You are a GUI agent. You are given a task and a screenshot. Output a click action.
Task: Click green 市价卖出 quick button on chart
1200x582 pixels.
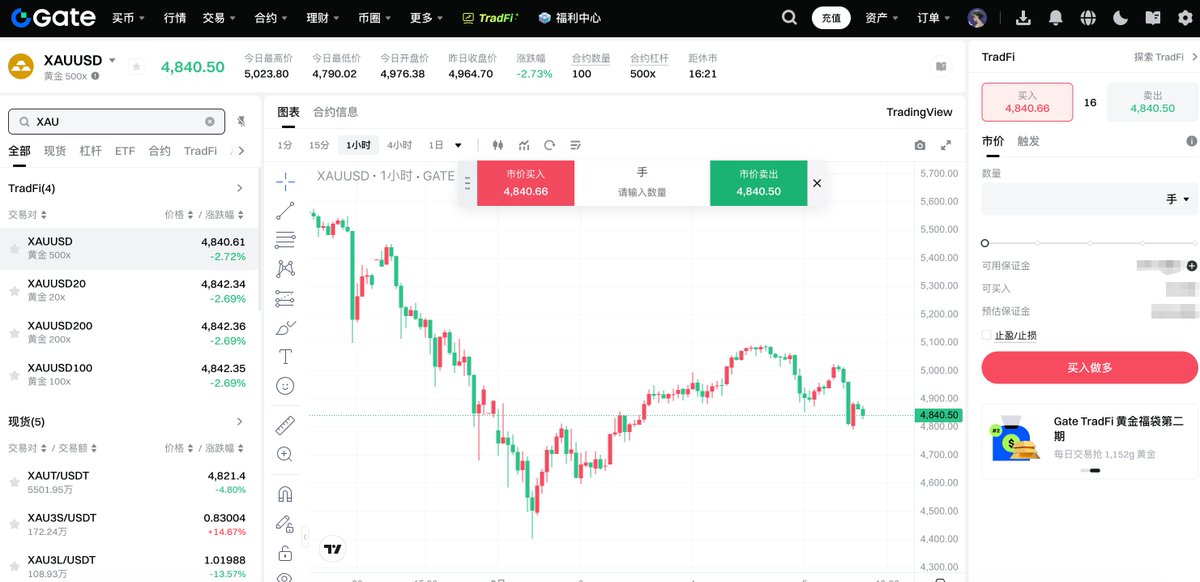[758, 182]
